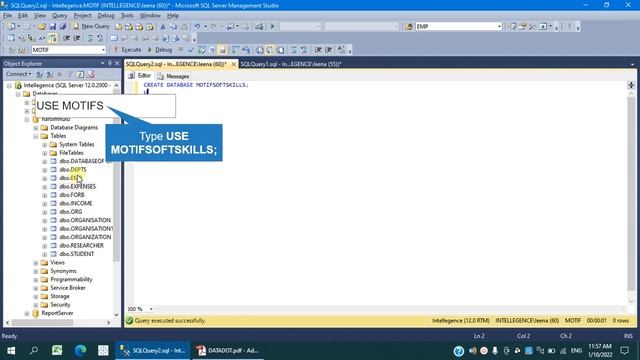Click the Object Explorer horizontal scrollbar

pos(42,322)
